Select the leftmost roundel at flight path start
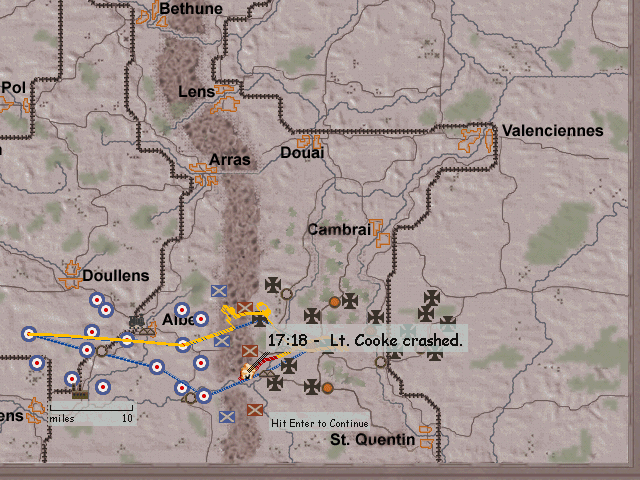Image resolution: width=640 pixels, height=480 pixels. pos(30,334)
